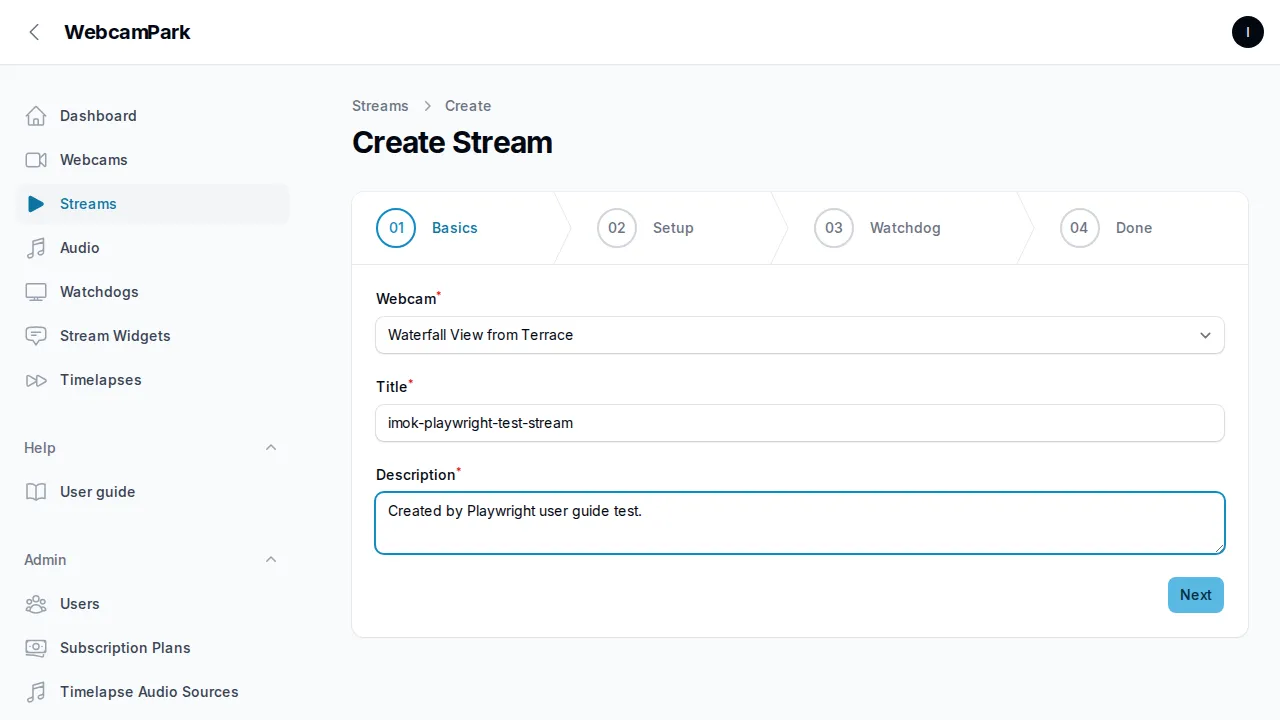Click the Watchdogs monitor icon
Viewport: 1280px width, 720px height.
36,292
